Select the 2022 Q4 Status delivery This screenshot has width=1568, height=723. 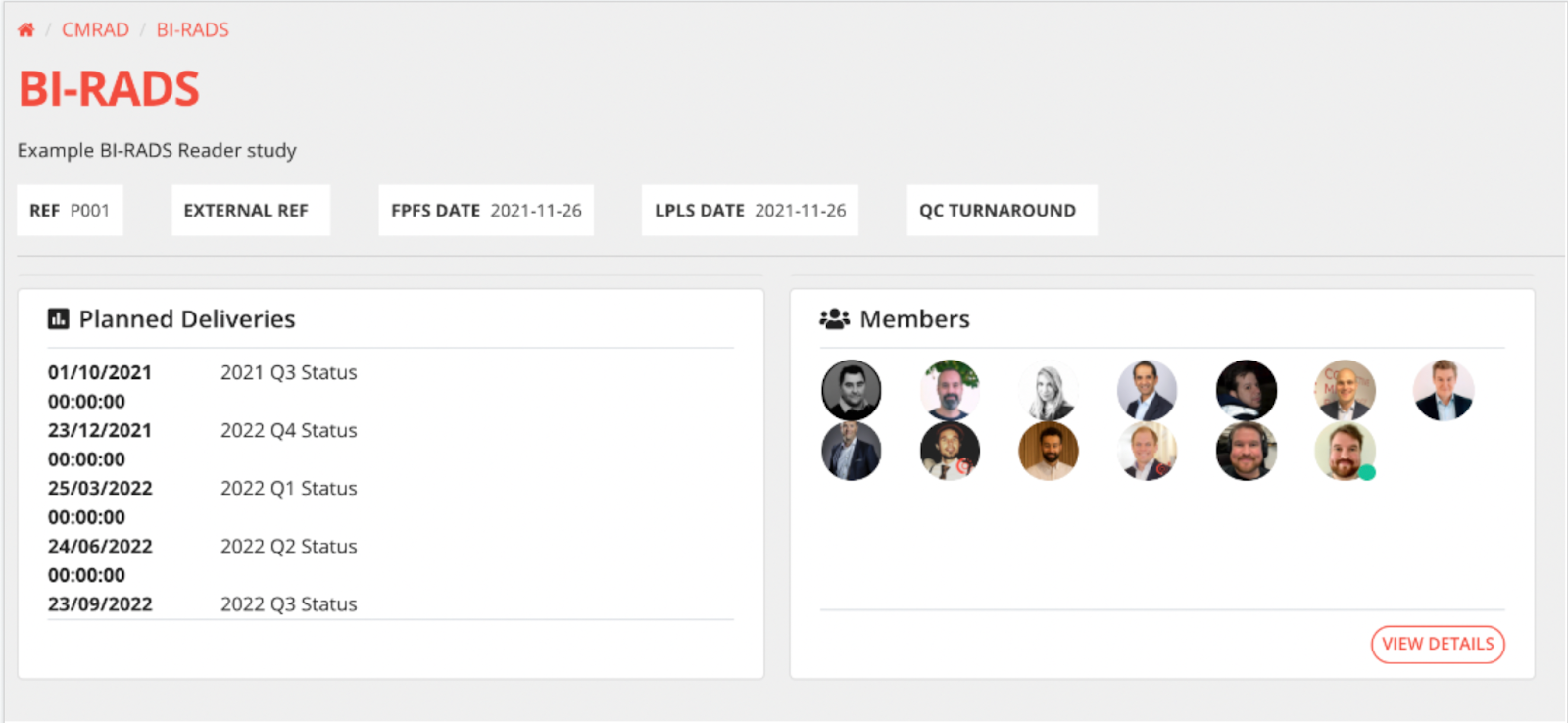[288, 430]
